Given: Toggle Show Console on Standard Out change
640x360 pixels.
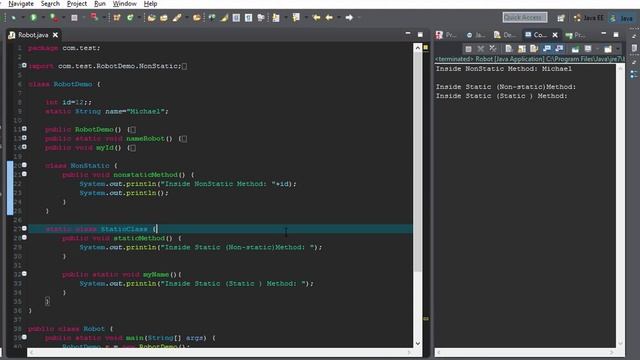Looking at the screenshot, I should point(547,49).
